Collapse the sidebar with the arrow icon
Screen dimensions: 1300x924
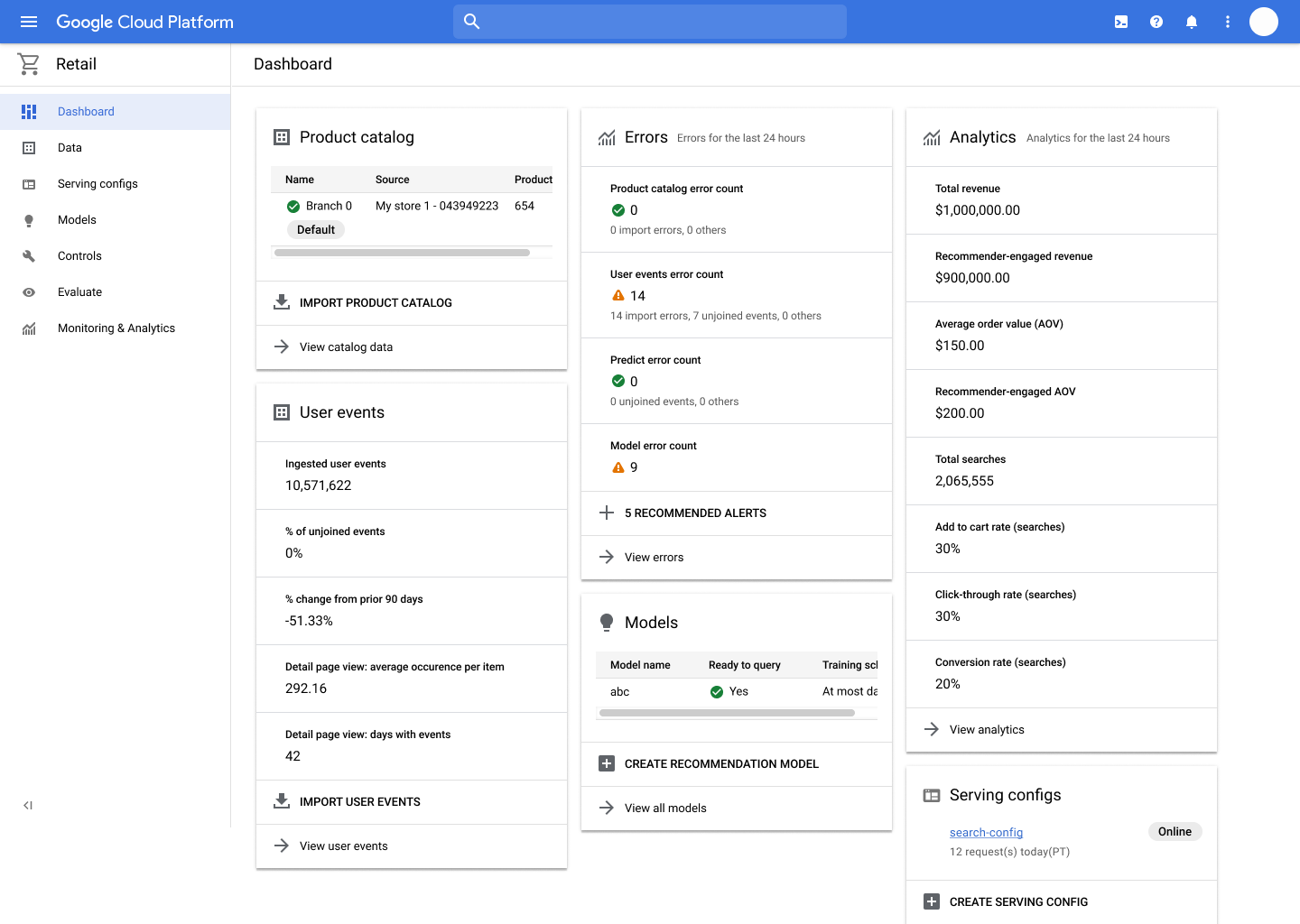click(x=28, y=806)
